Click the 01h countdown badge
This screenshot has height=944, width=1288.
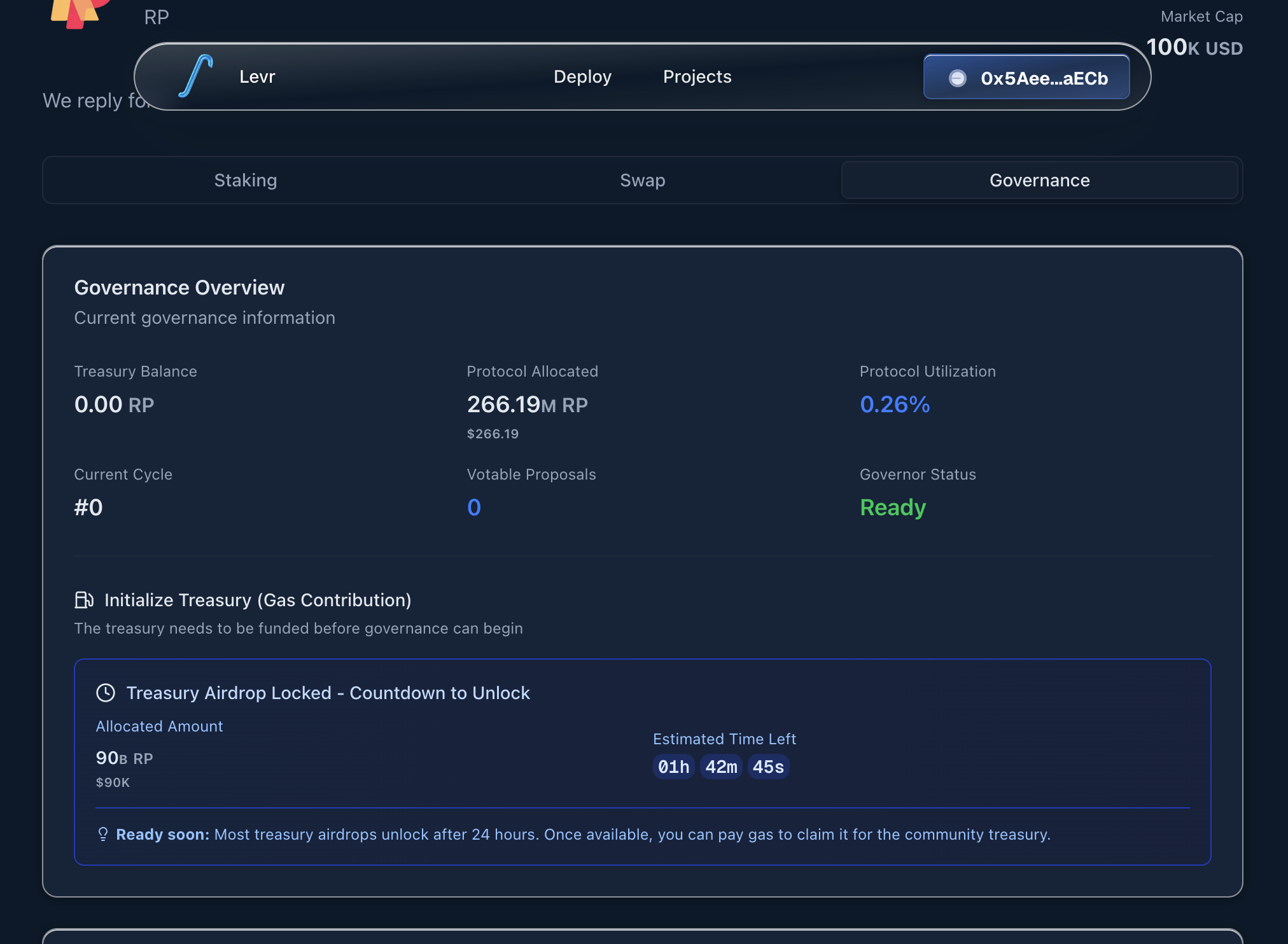(673, 767)
